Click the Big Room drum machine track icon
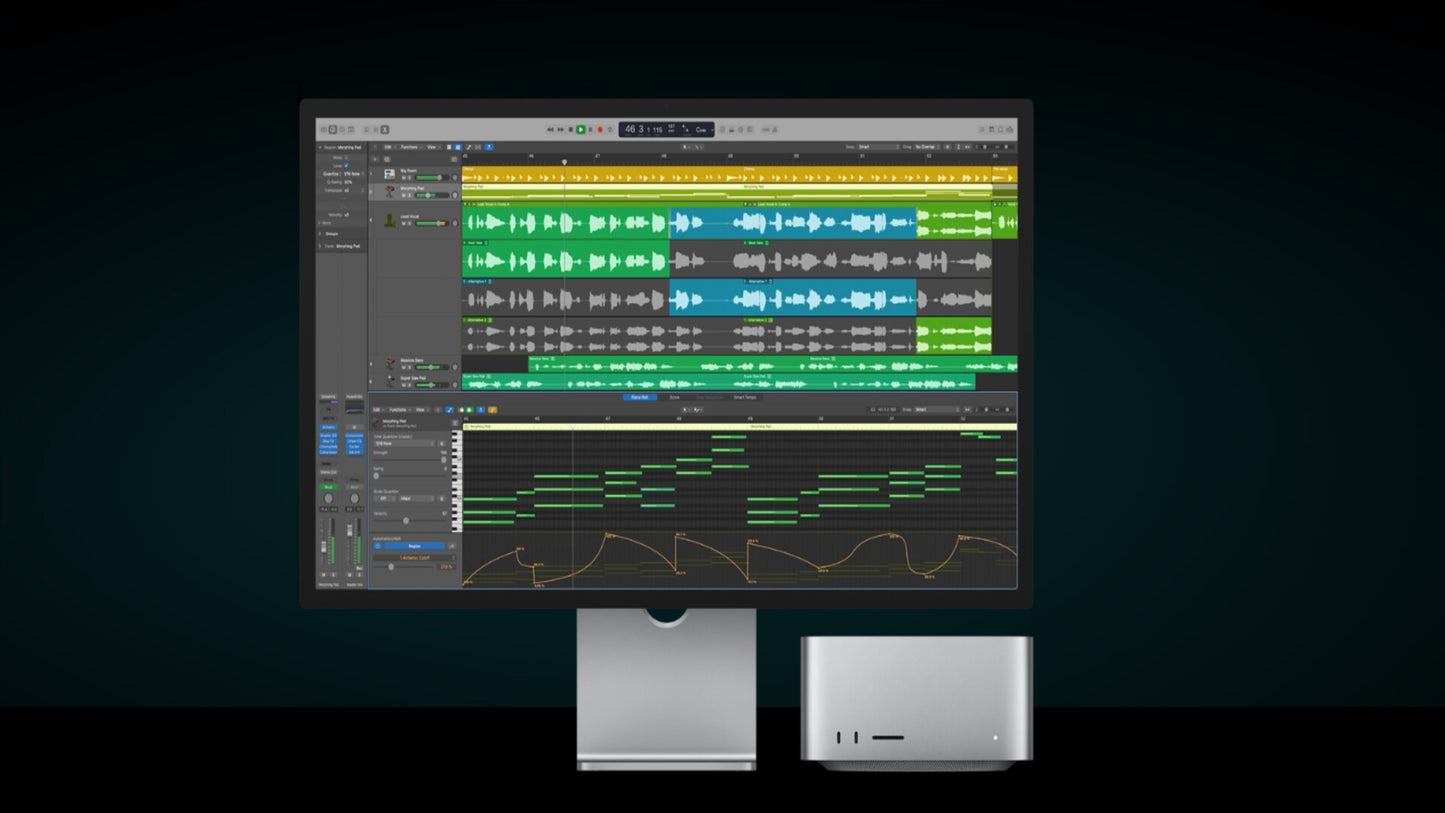Image resolution: width=1445 pixels, height=813 pixels. (x=389, y=174)
